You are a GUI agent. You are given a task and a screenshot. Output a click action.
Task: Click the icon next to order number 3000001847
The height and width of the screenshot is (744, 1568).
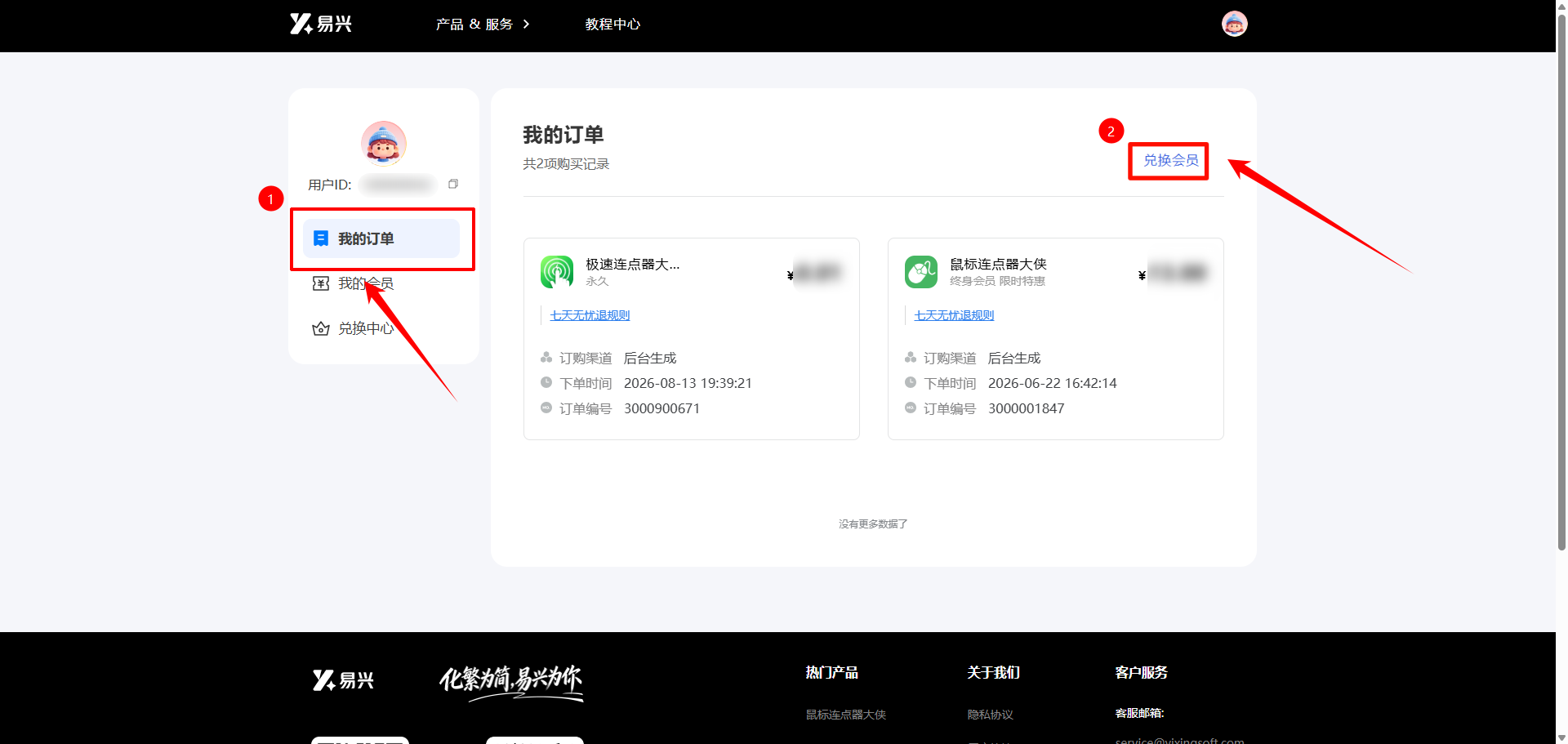[911, 408]
